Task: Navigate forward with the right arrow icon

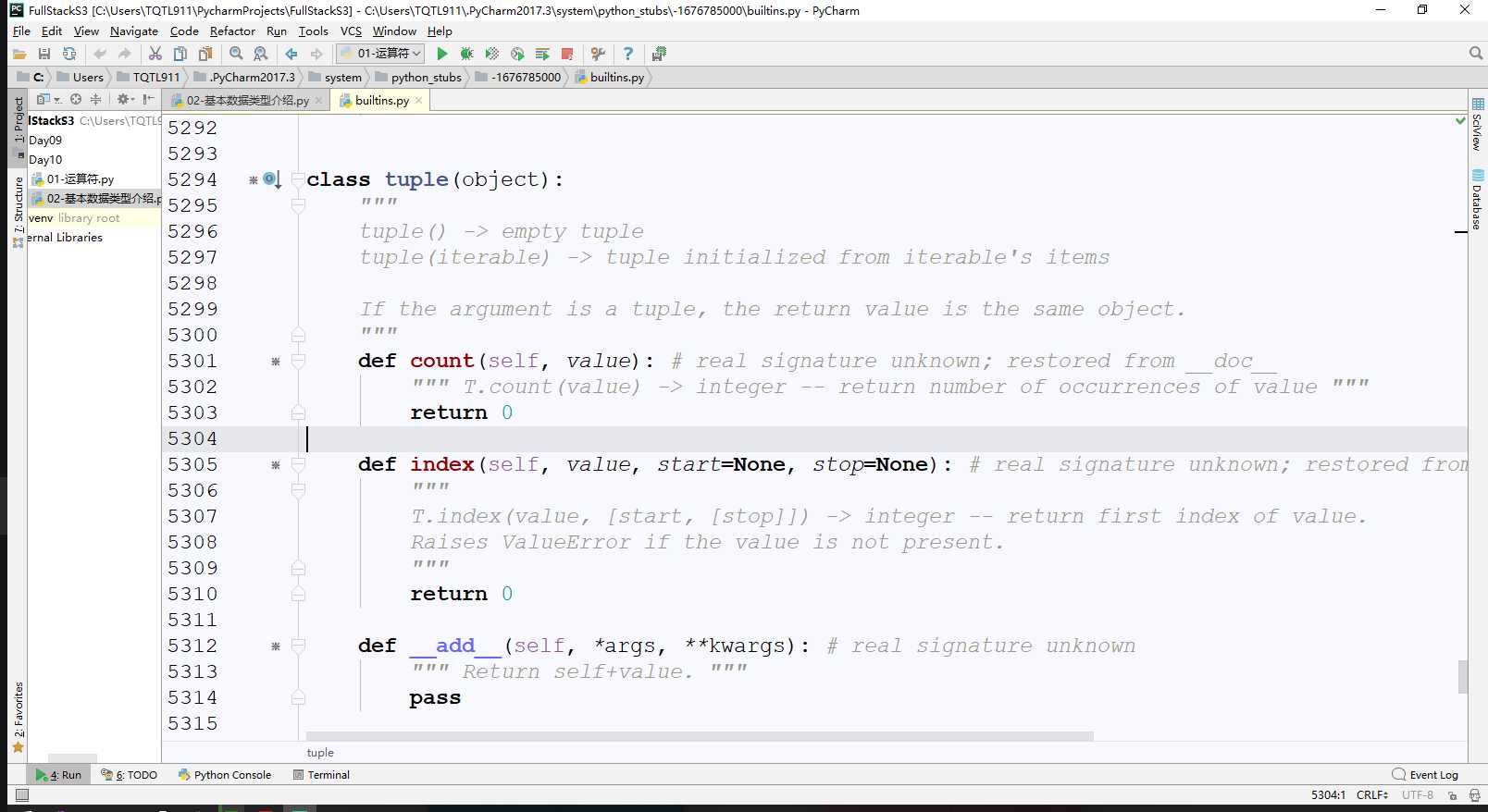Action: pyautogui.click(x=316, y=54)
